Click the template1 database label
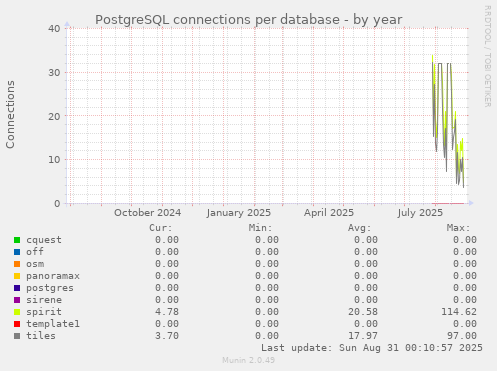Screen dimensions: 497x371 tap(53, 324)
